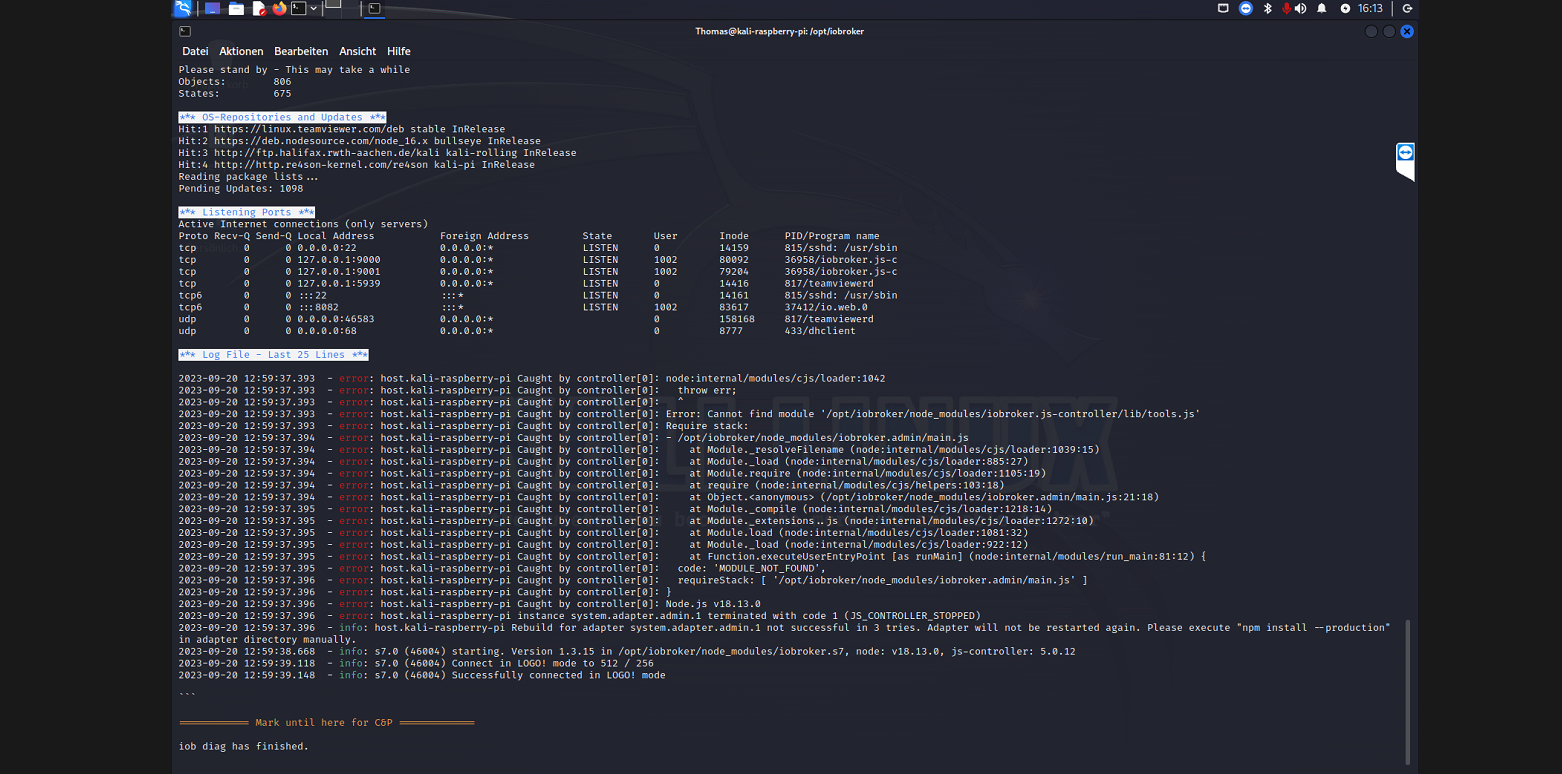
Task: Click the '433/dhclient' program entry
Action: pos(820,331)
